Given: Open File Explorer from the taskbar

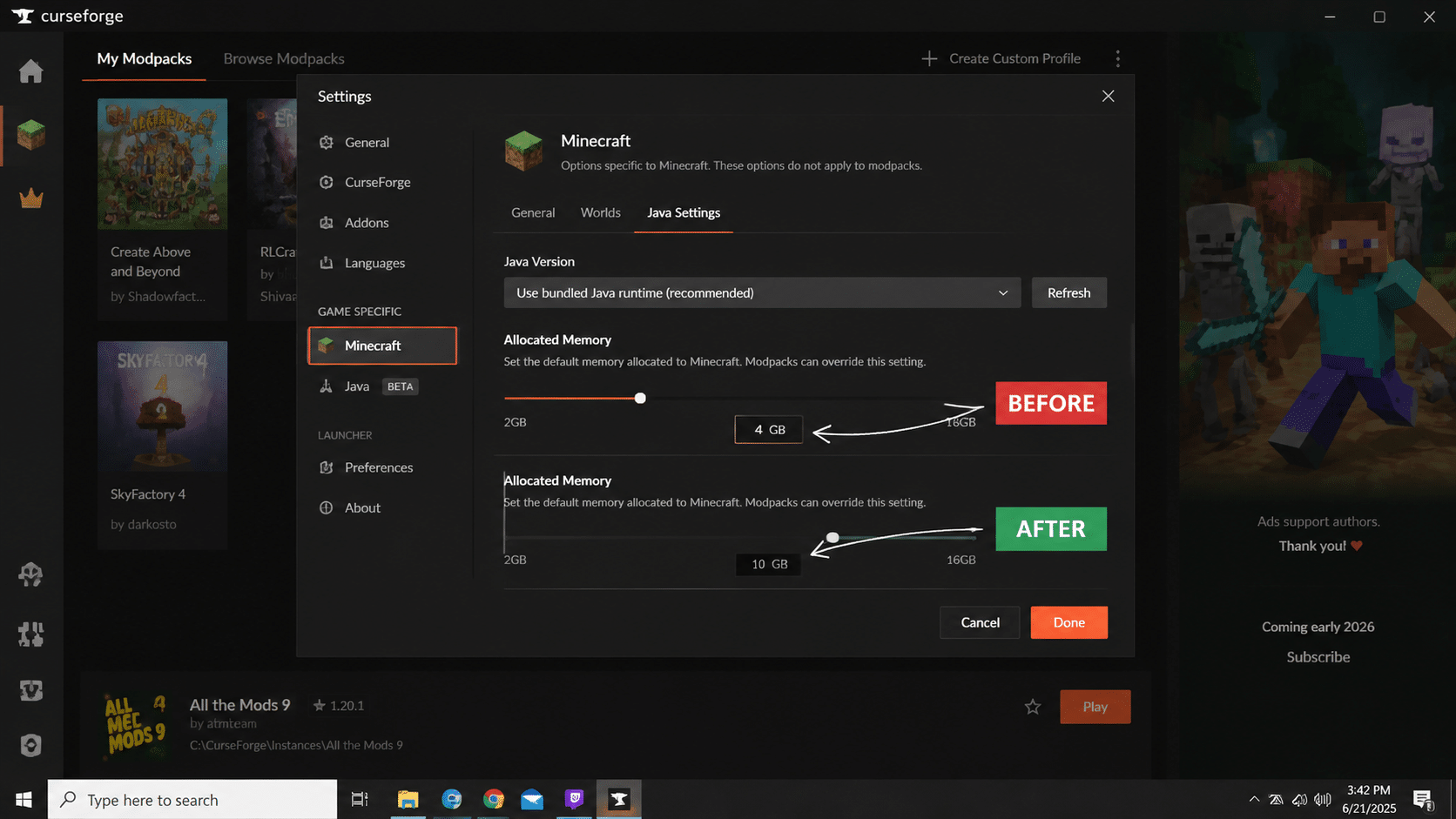Looking at the screenshot, I should [x=408, y=799].
